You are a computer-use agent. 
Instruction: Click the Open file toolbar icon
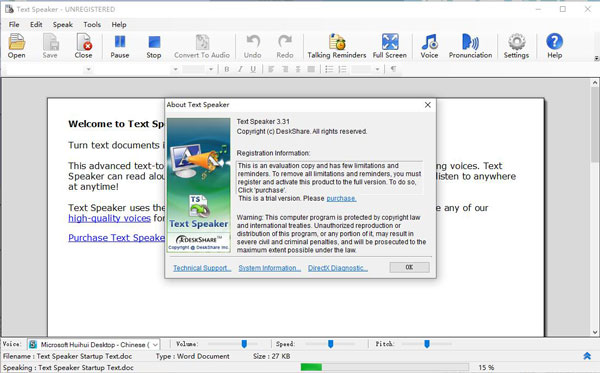point(17,46)
